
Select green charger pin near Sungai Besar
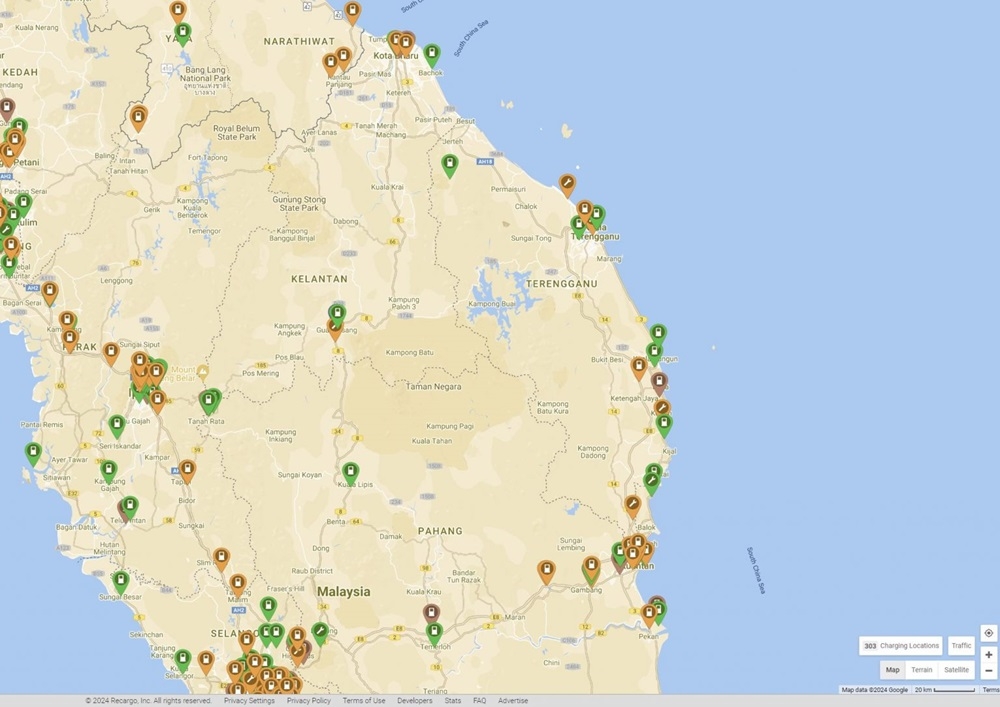coord(121,580)
